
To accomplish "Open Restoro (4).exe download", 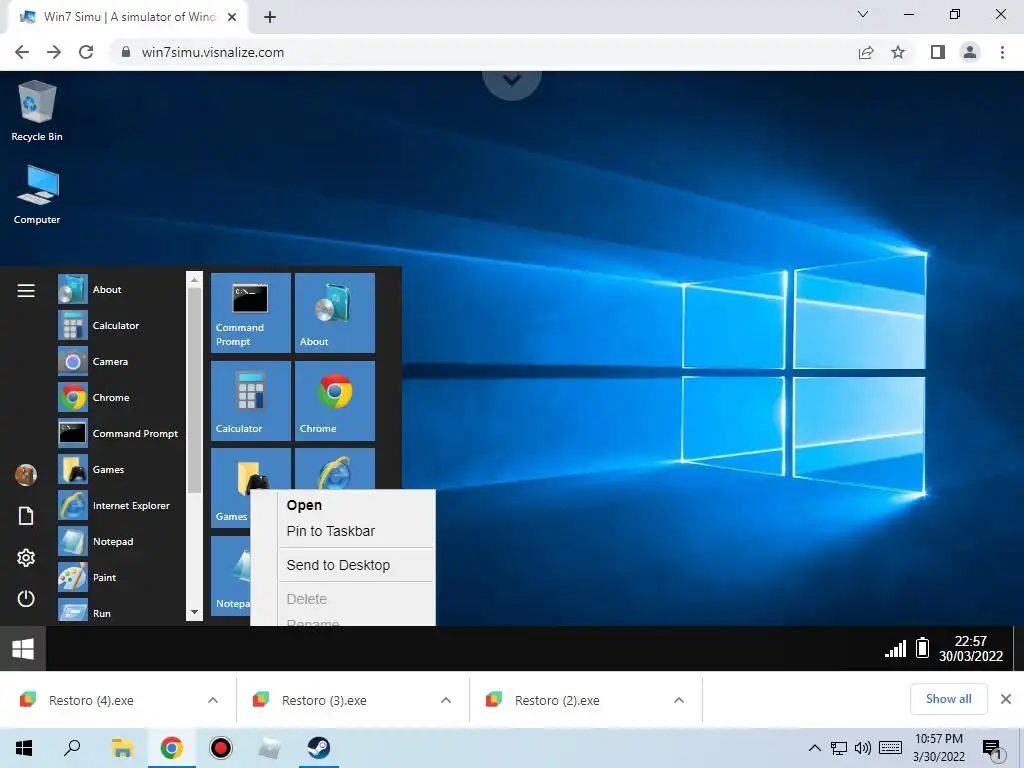I will (91, 700).
